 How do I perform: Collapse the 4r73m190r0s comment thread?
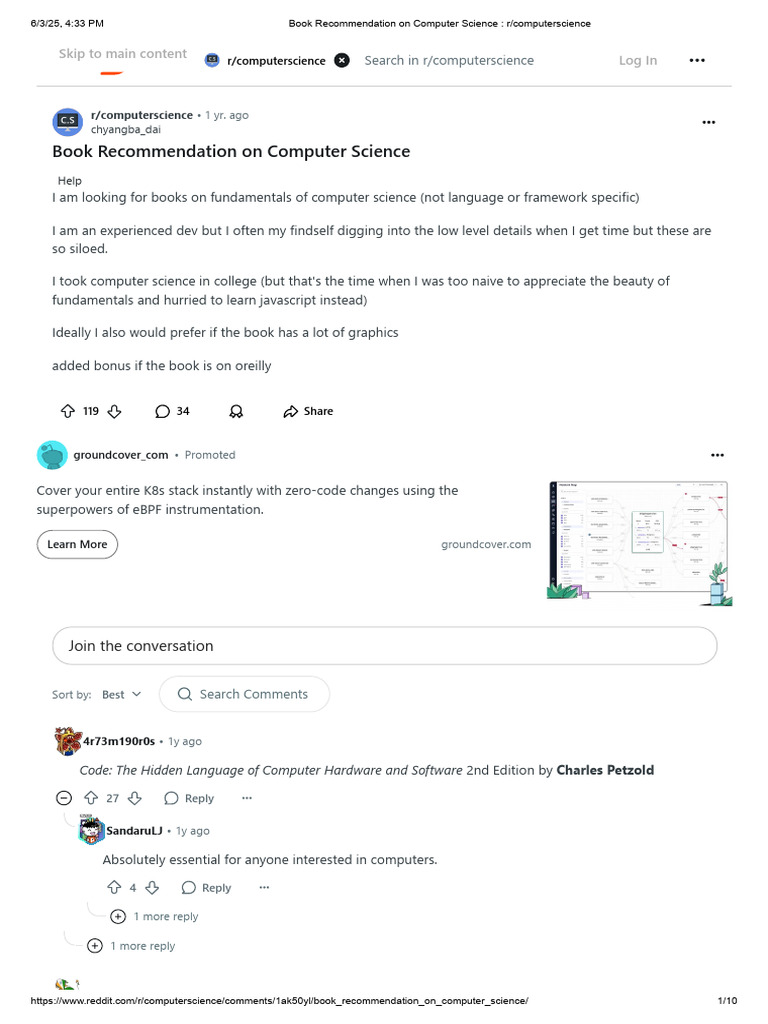[64, 798]
